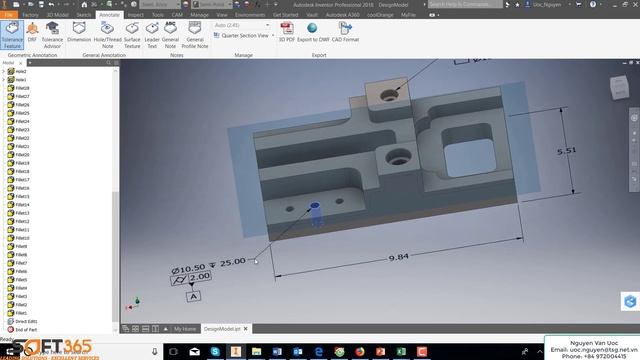Viewport: 640px width, 360px height.
Task: Close the Model browser tab
Action: point(21,63)
